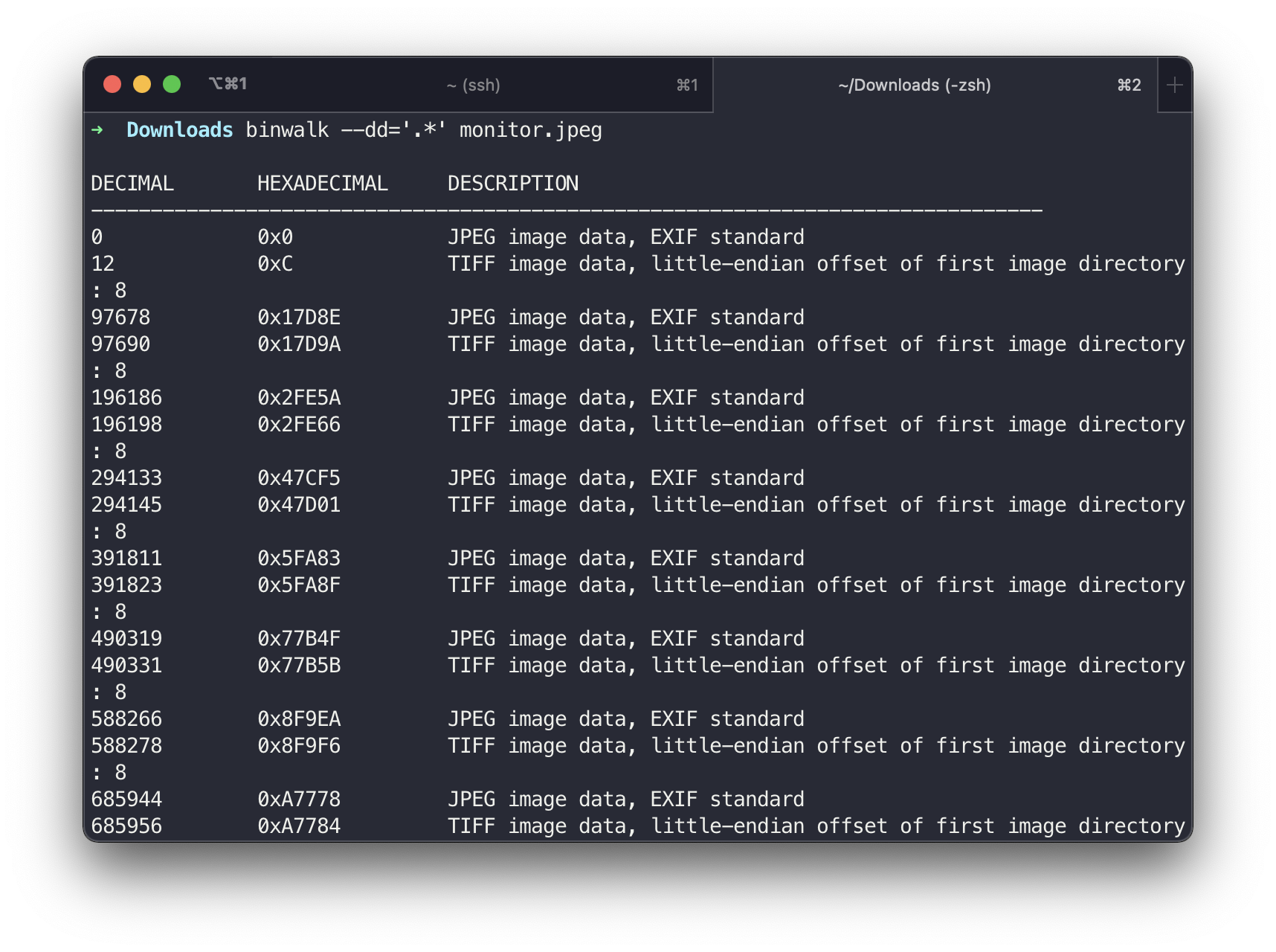This screenshot has width=1276, height=952.
Task: Click the hex value 0x17D9A
Action: [x=299, y=344]
